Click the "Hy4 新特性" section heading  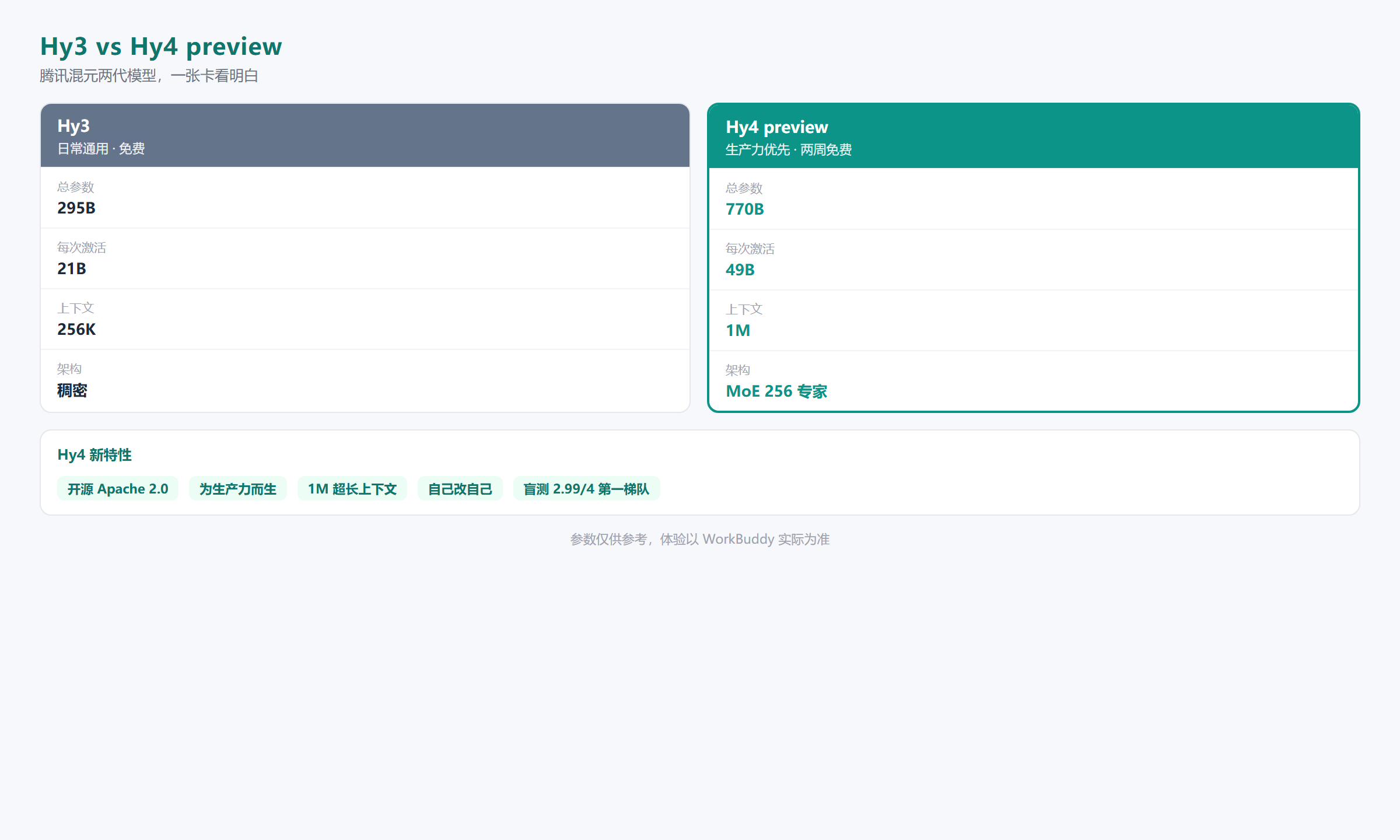pos(94,455)
